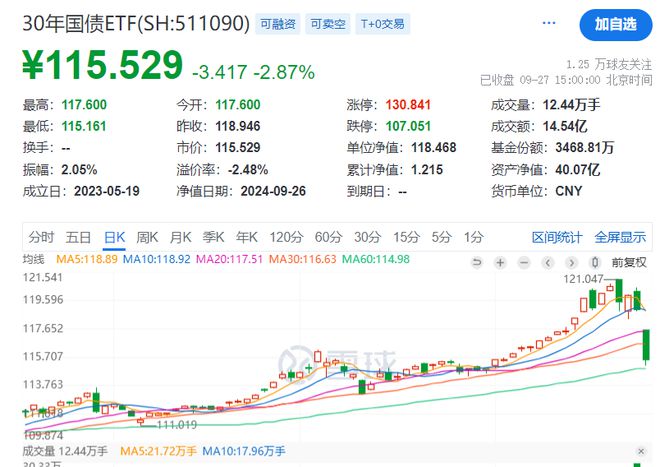Click the MA10:118.92 indicator label

tap(157, 259)
